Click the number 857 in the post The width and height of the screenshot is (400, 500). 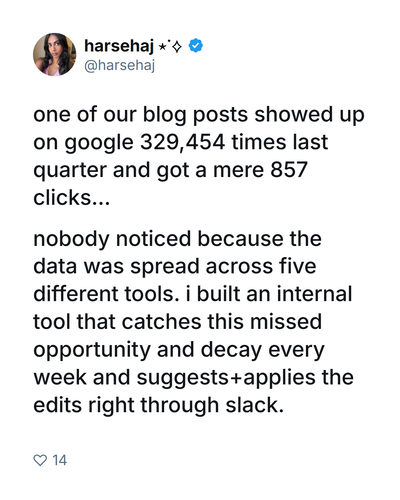click(289, 170)
